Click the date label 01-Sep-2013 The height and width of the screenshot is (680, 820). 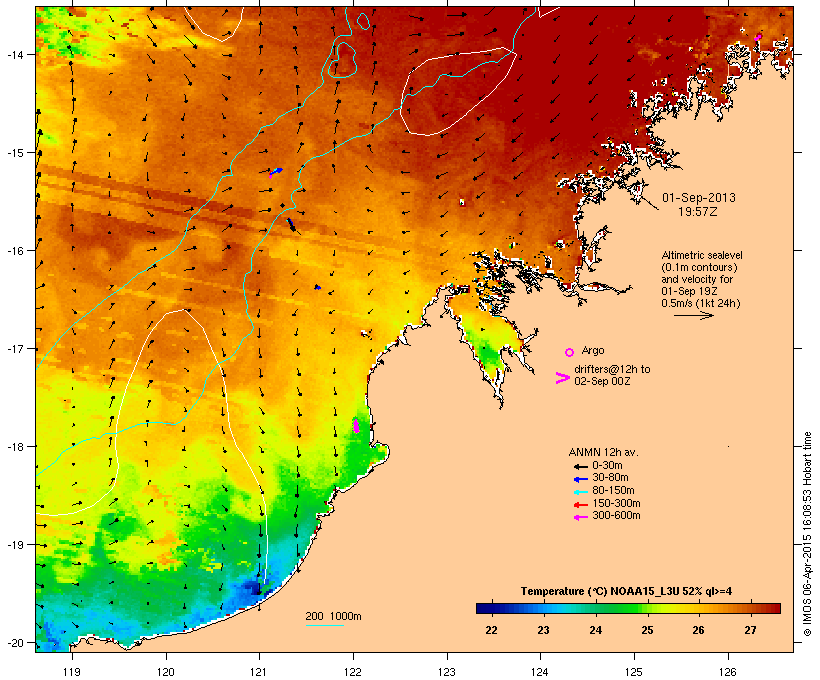click(699, 198)
